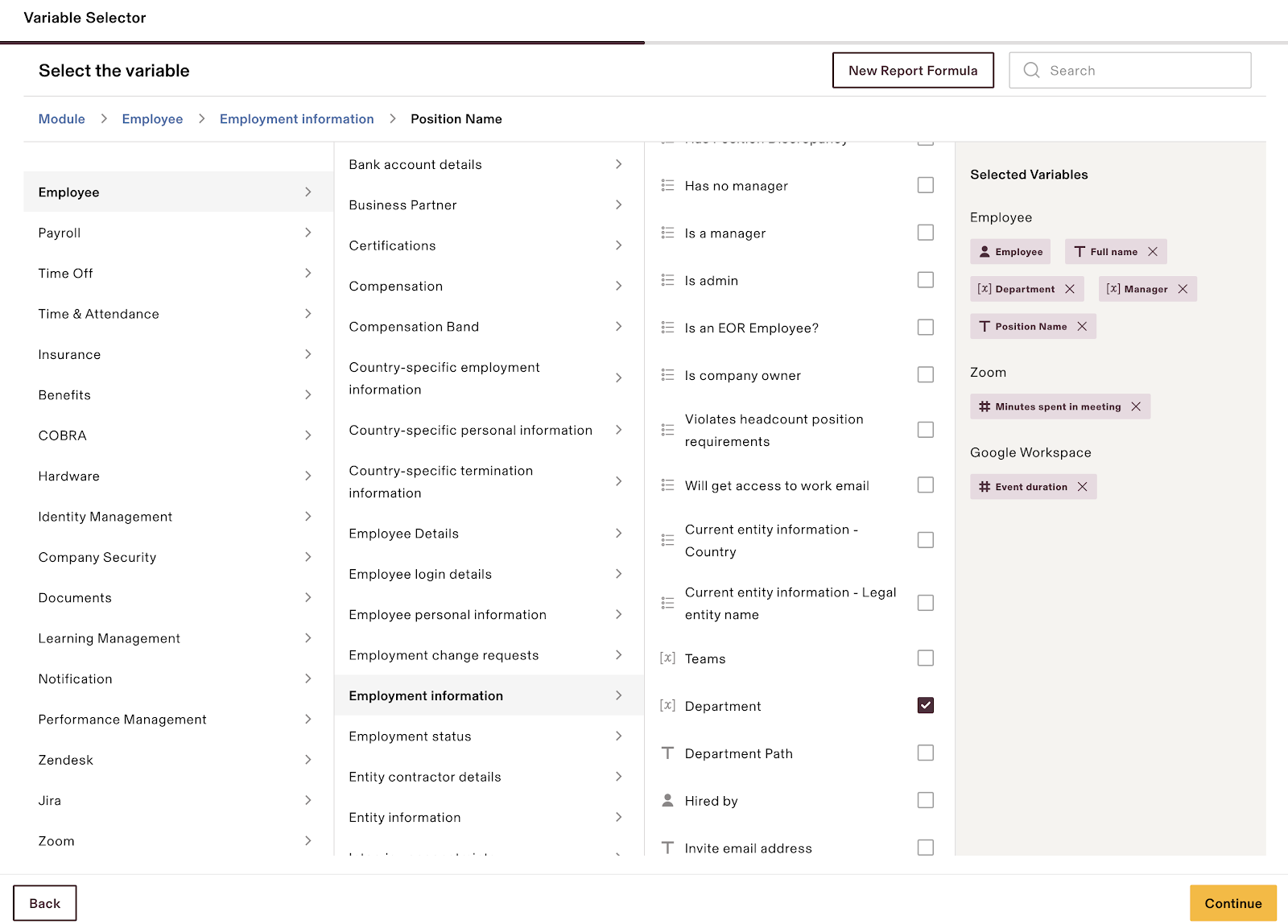Click person icon beside Hired by
Image resolution: width=1288 pixels, height=924 pixels.
click(667, 800)
